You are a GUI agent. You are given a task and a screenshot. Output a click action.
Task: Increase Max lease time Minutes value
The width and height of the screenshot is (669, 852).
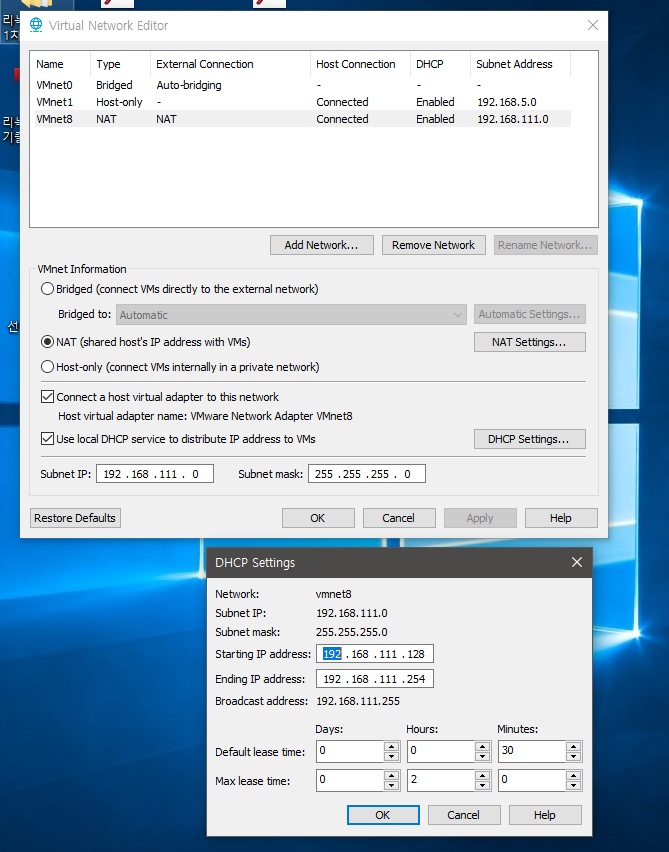tap(573, 775)
